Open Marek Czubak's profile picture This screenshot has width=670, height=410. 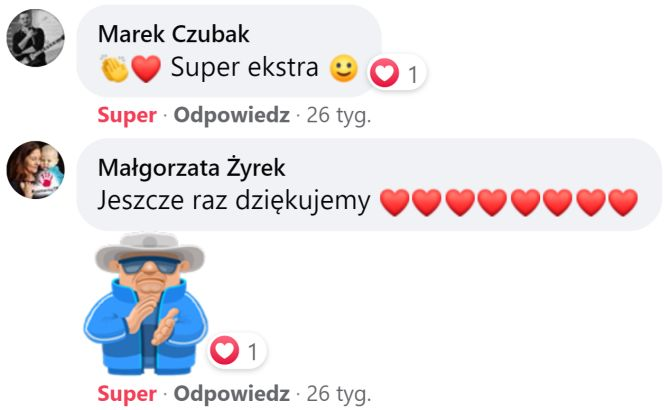35,38
